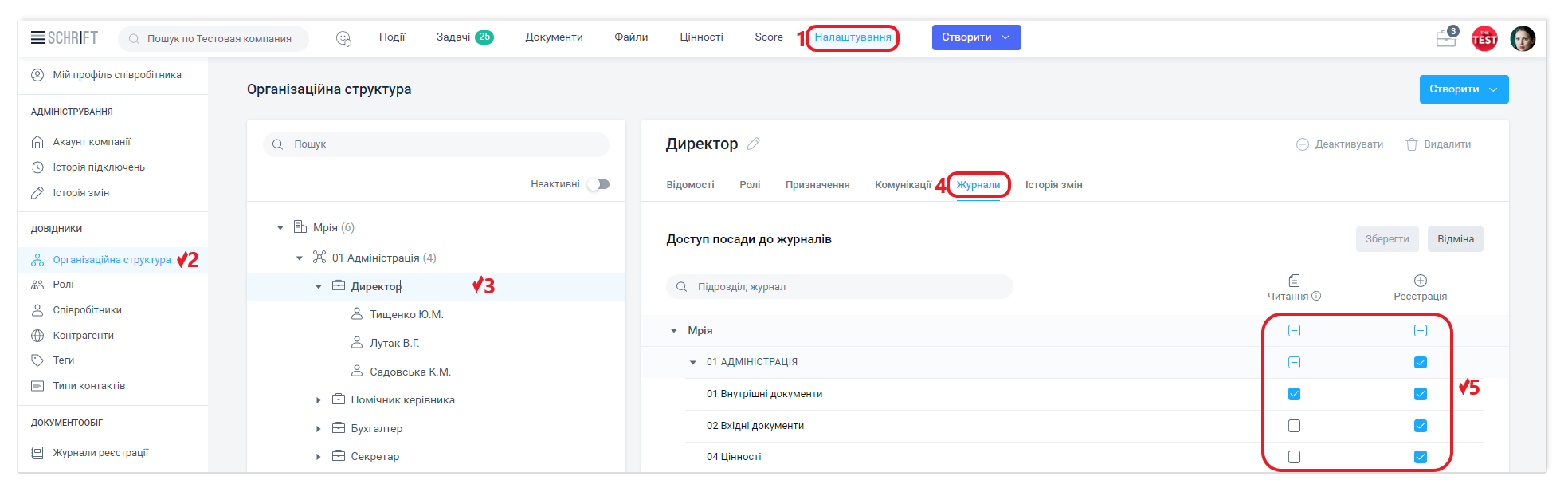
Task: Toggle the Неактивні switch
Action: coord(598,184)
